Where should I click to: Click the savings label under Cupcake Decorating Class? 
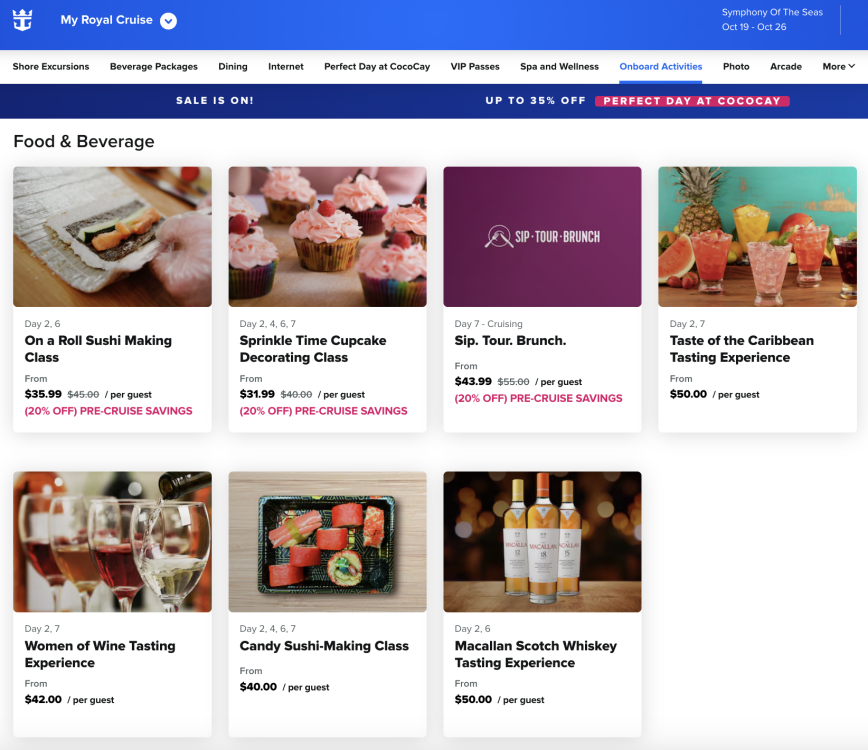coord(323,411)
